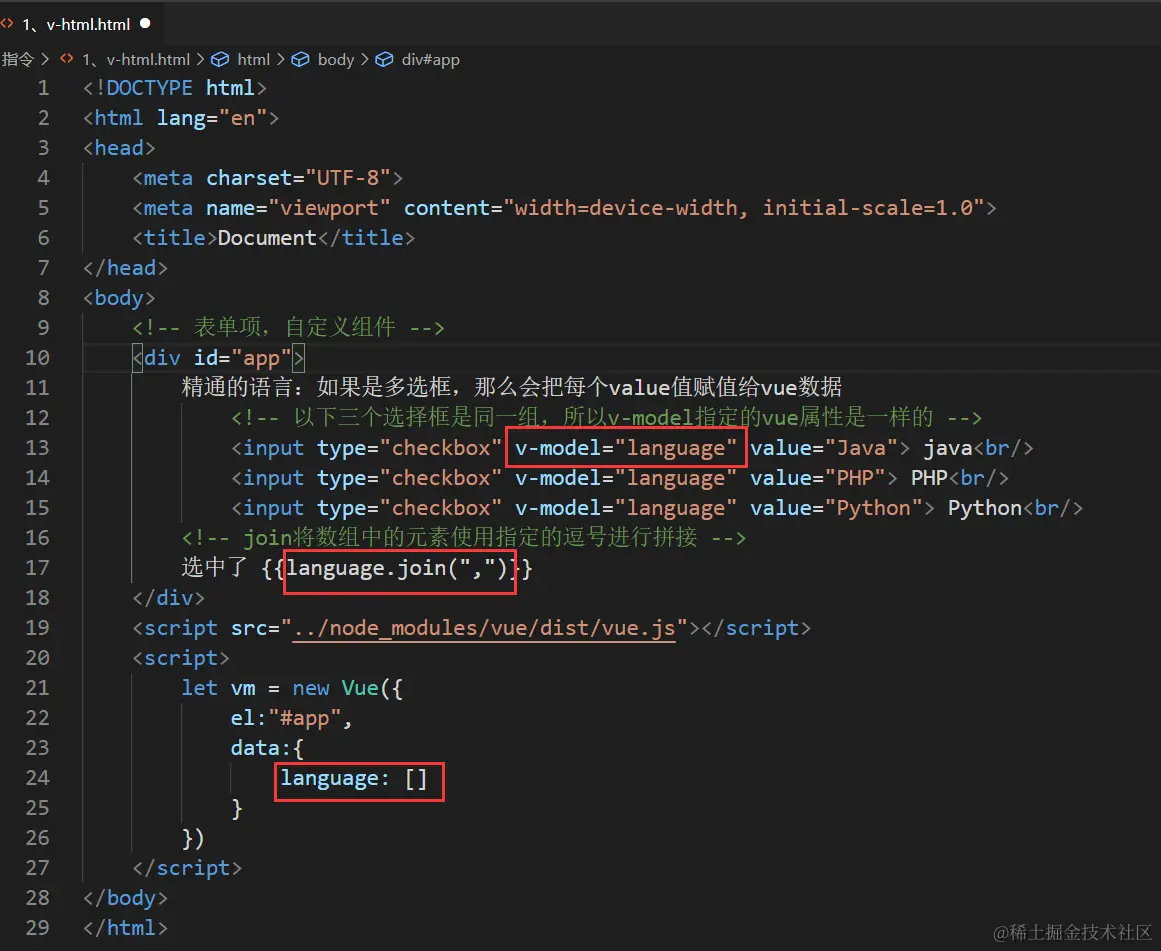
Task: Click v-model="language" on line 13
Action: [626, 447]
